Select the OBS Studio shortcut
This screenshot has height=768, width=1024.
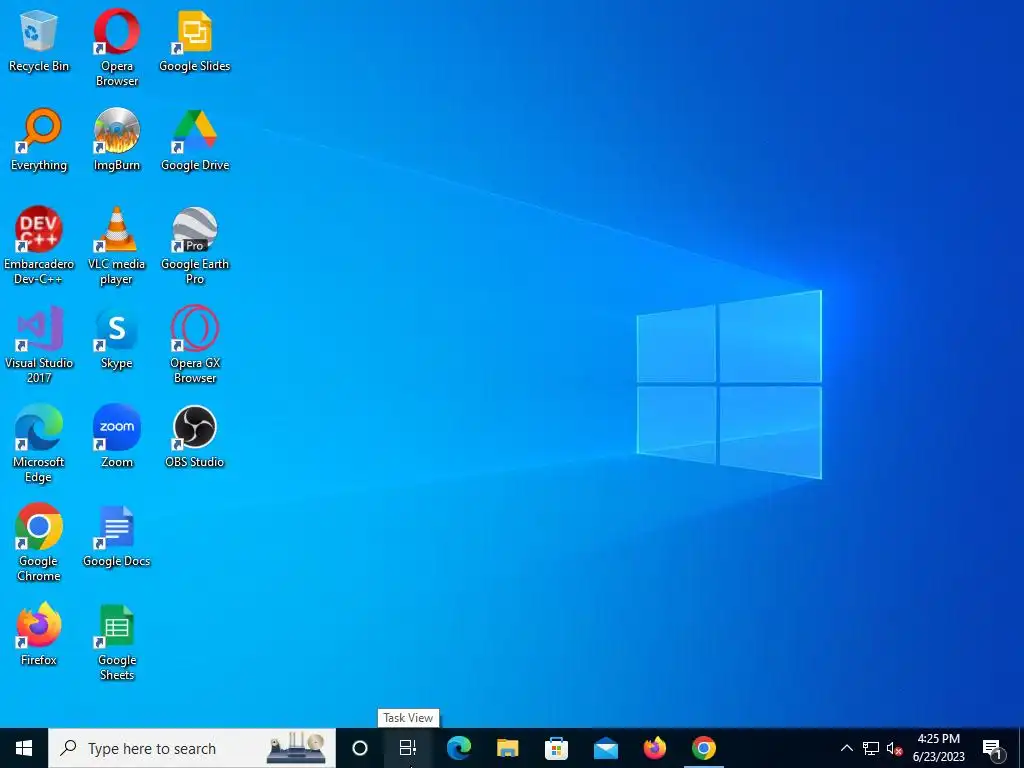point(195,436)
